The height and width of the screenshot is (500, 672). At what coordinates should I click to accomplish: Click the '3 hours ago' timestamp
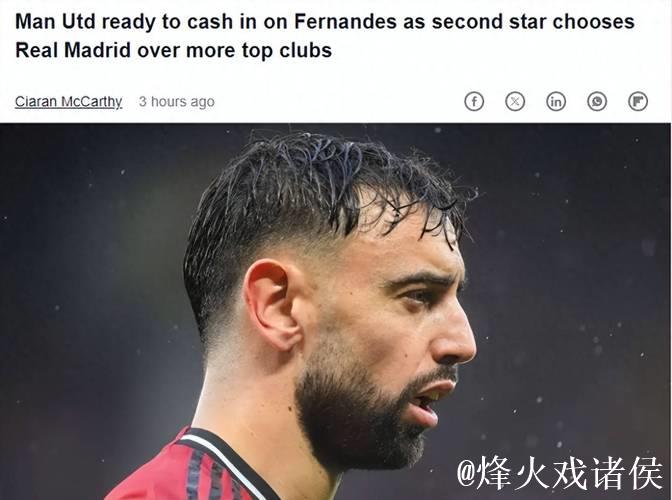pyautogui.click(x=177, y=102)
